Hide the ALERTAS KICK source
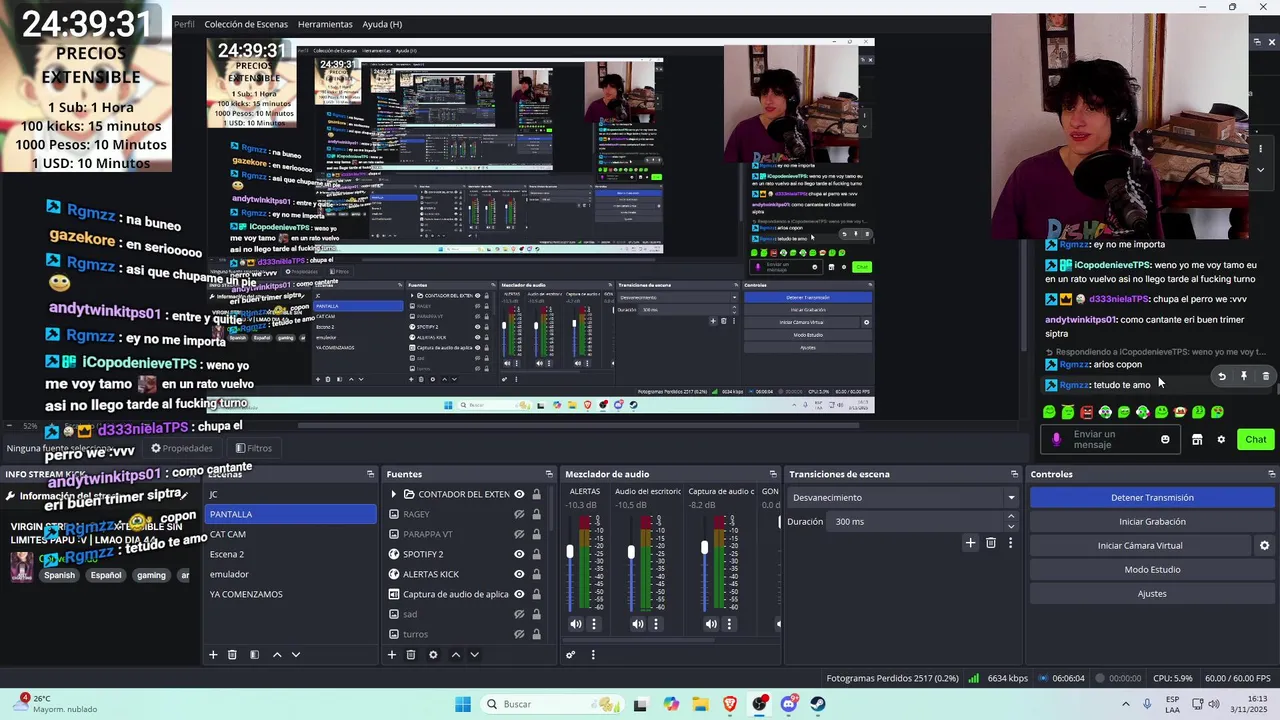The image size is (1280, 720). pyautogui.click(x=519, y=574)
